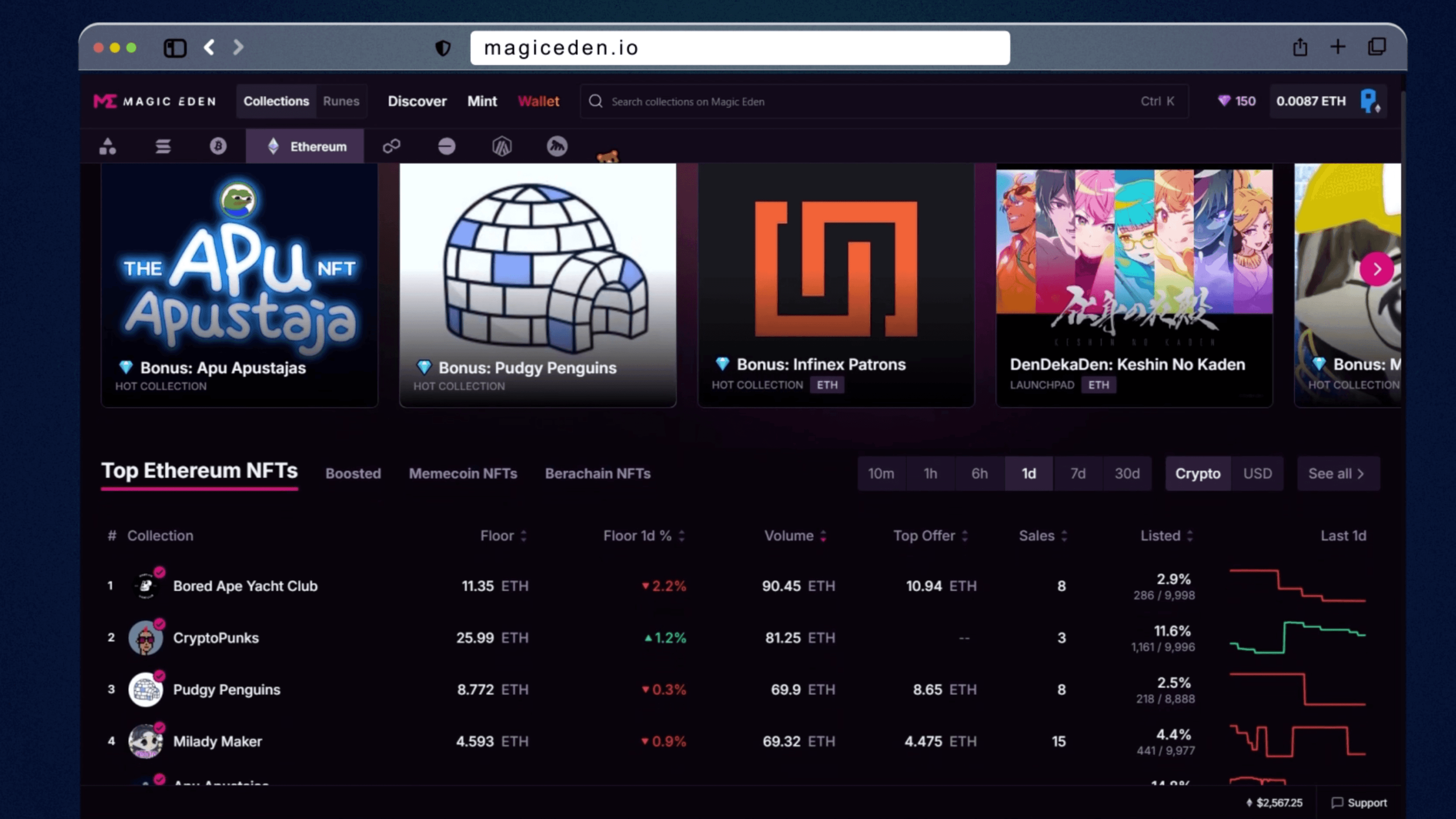The image size is (1456, 819).
Task: Switch to the Runes tab
Action: (341, 101)
